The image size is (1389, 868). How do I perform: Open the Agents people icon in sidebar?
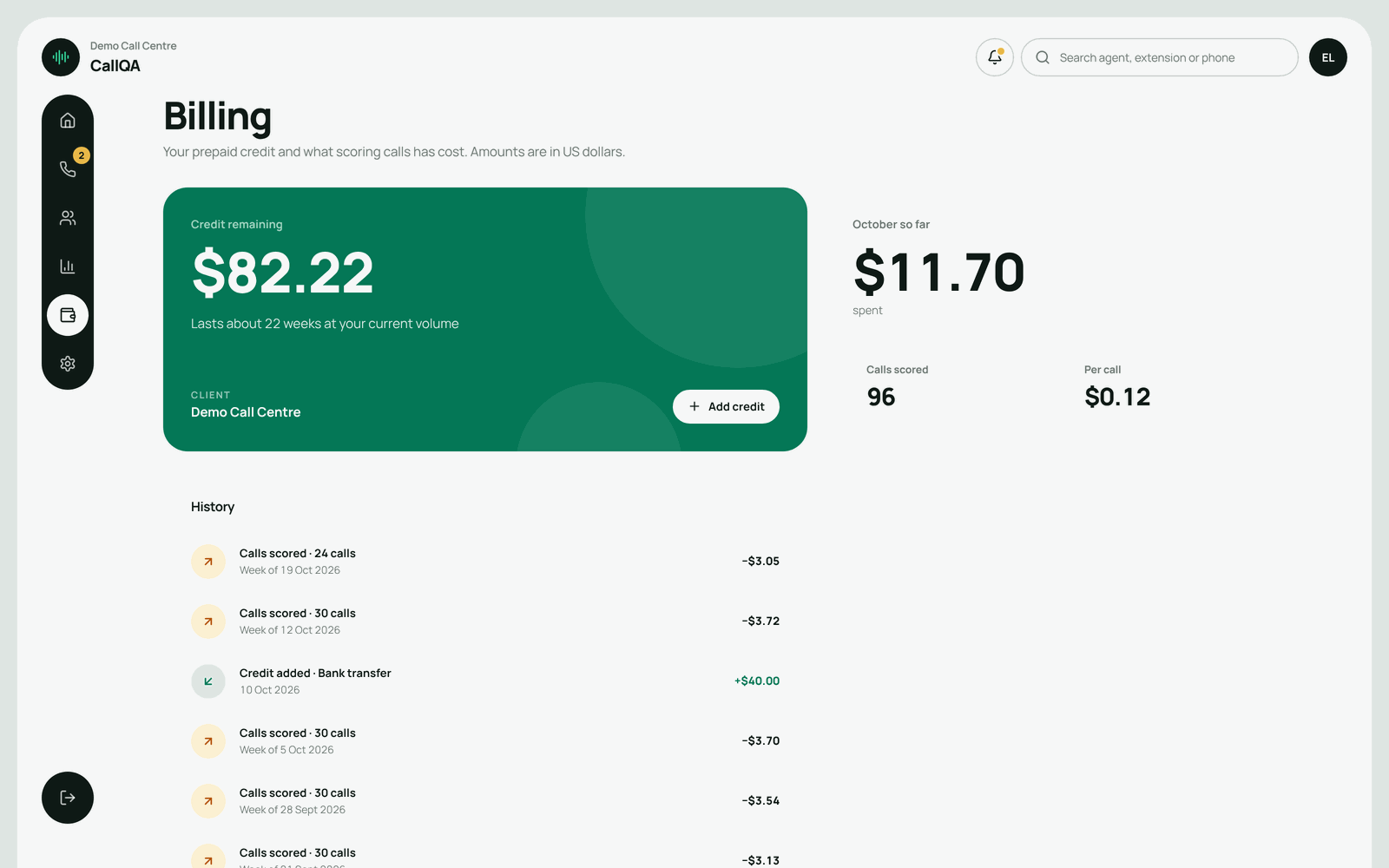pos(68,218)
